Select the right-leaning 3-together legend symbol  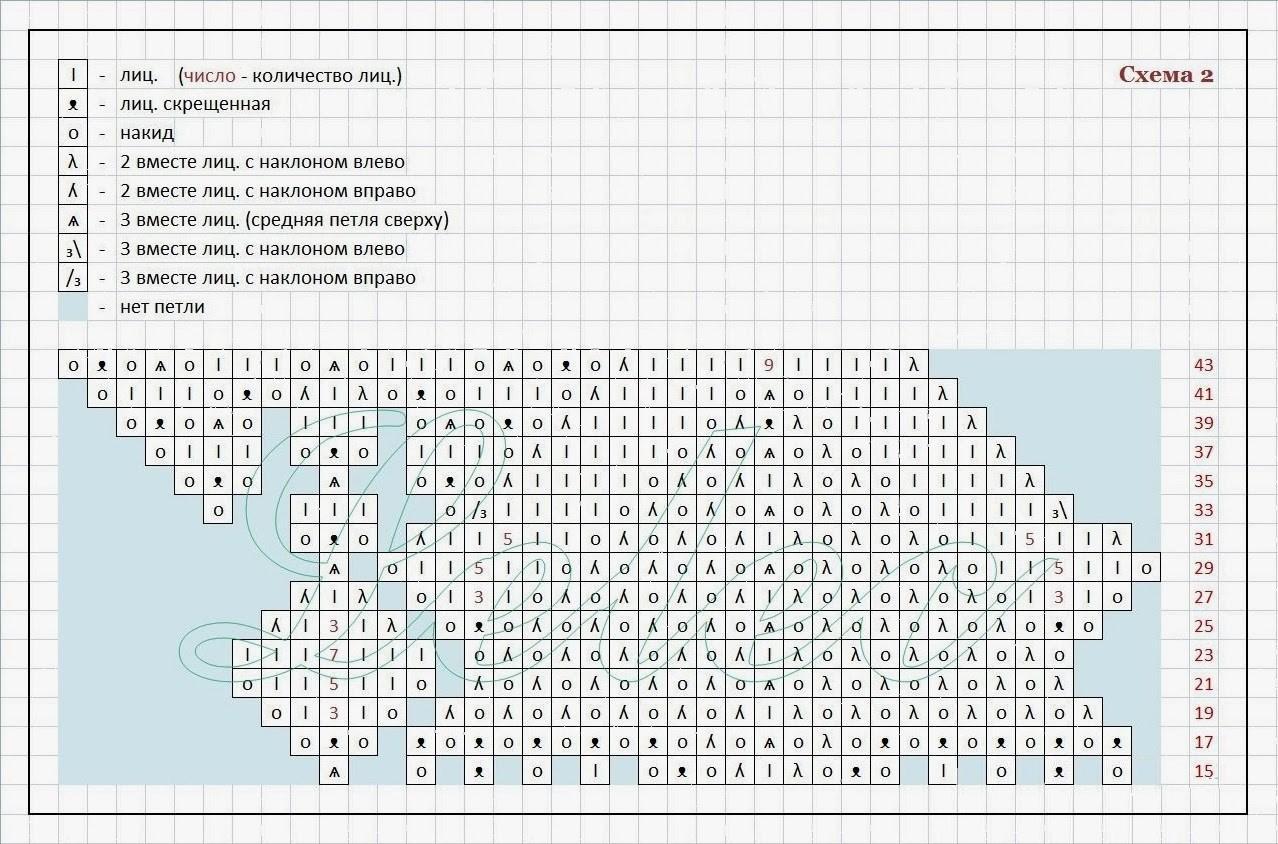pyautogui.click(x=73, y=278)
